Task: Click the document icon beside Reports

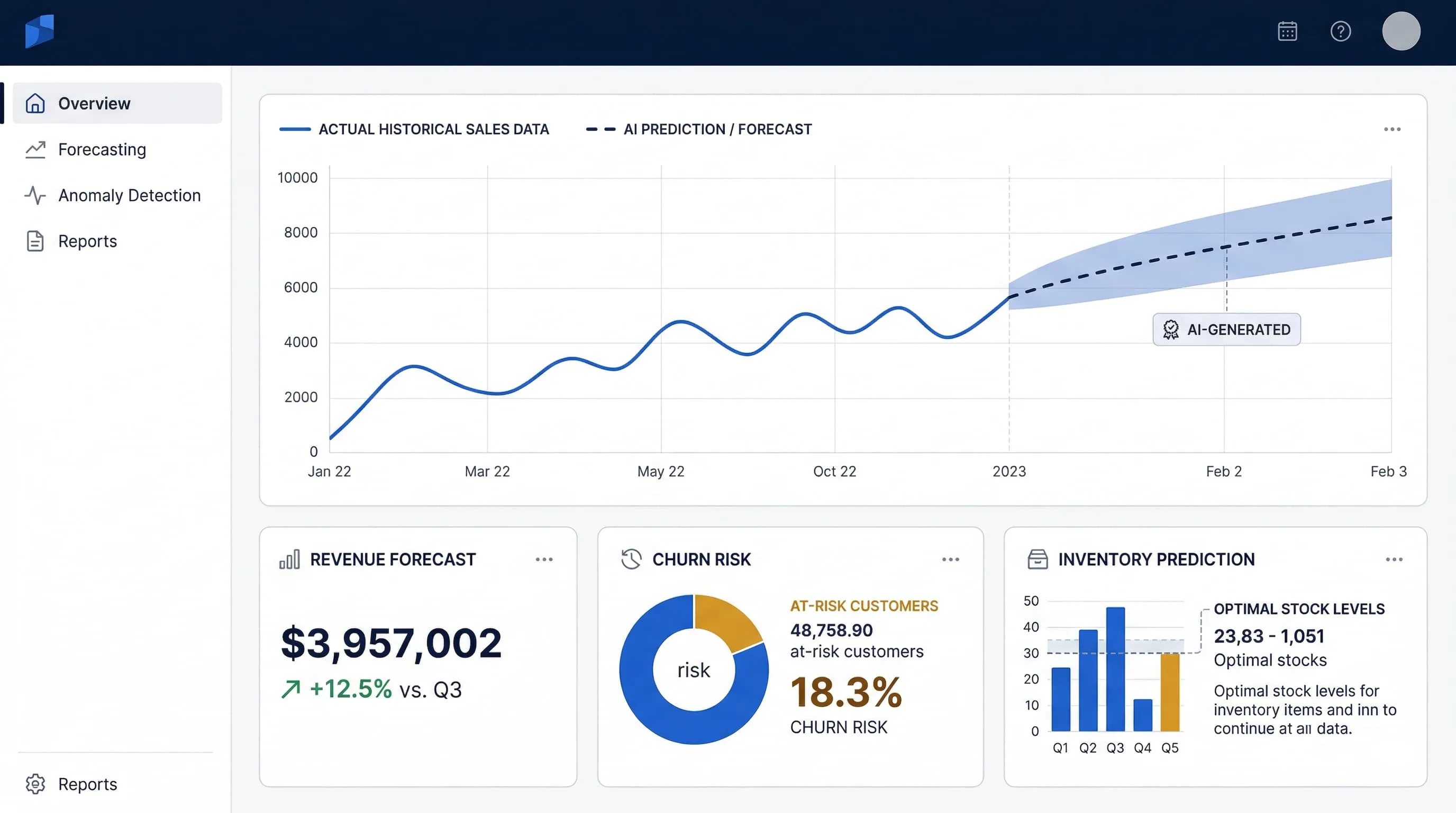Action: pos(35,241)
